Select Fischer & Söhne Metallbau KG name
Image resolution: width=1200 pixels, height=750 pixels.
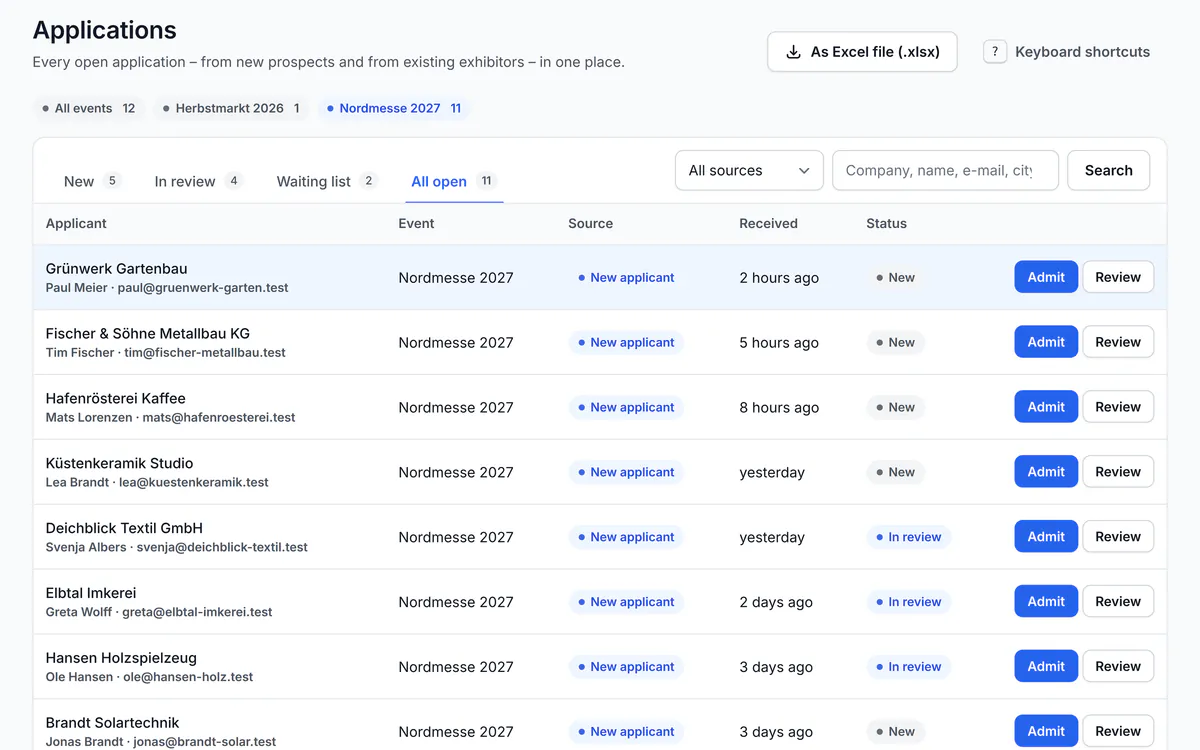point(148,334)
